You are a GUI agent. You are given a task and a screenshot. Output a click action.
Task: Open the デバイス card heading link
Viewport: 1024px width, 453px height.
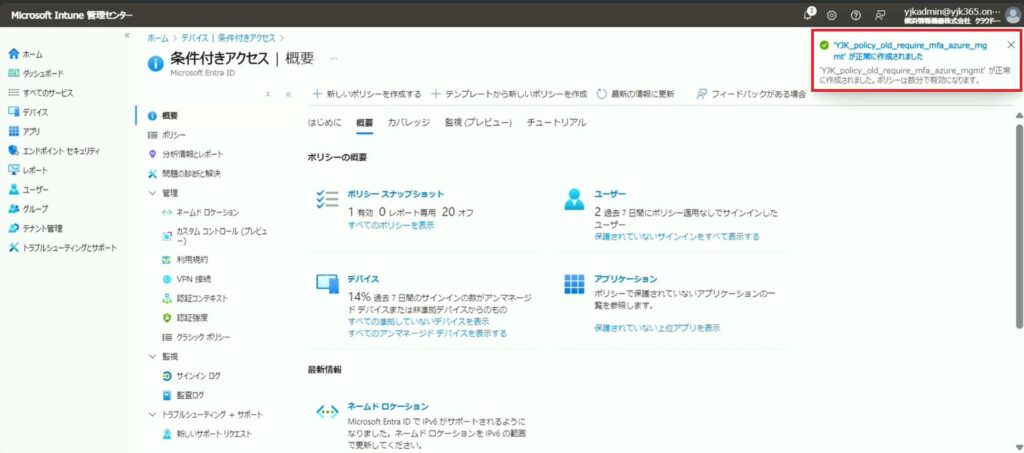(x=363, y=279)
